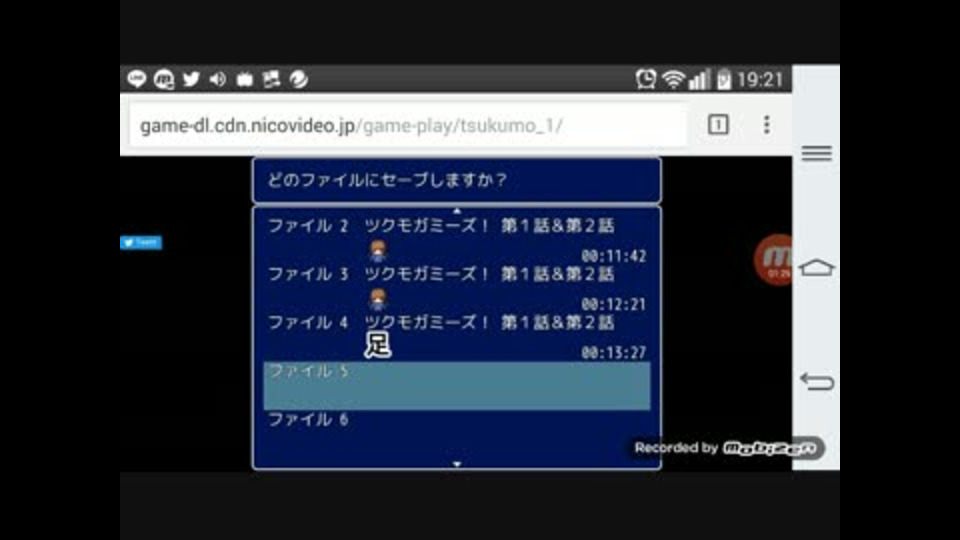Viewport: 960px width, 540px height.
Task: Click the down arrow below save list
Action: [x=457, y=464]
